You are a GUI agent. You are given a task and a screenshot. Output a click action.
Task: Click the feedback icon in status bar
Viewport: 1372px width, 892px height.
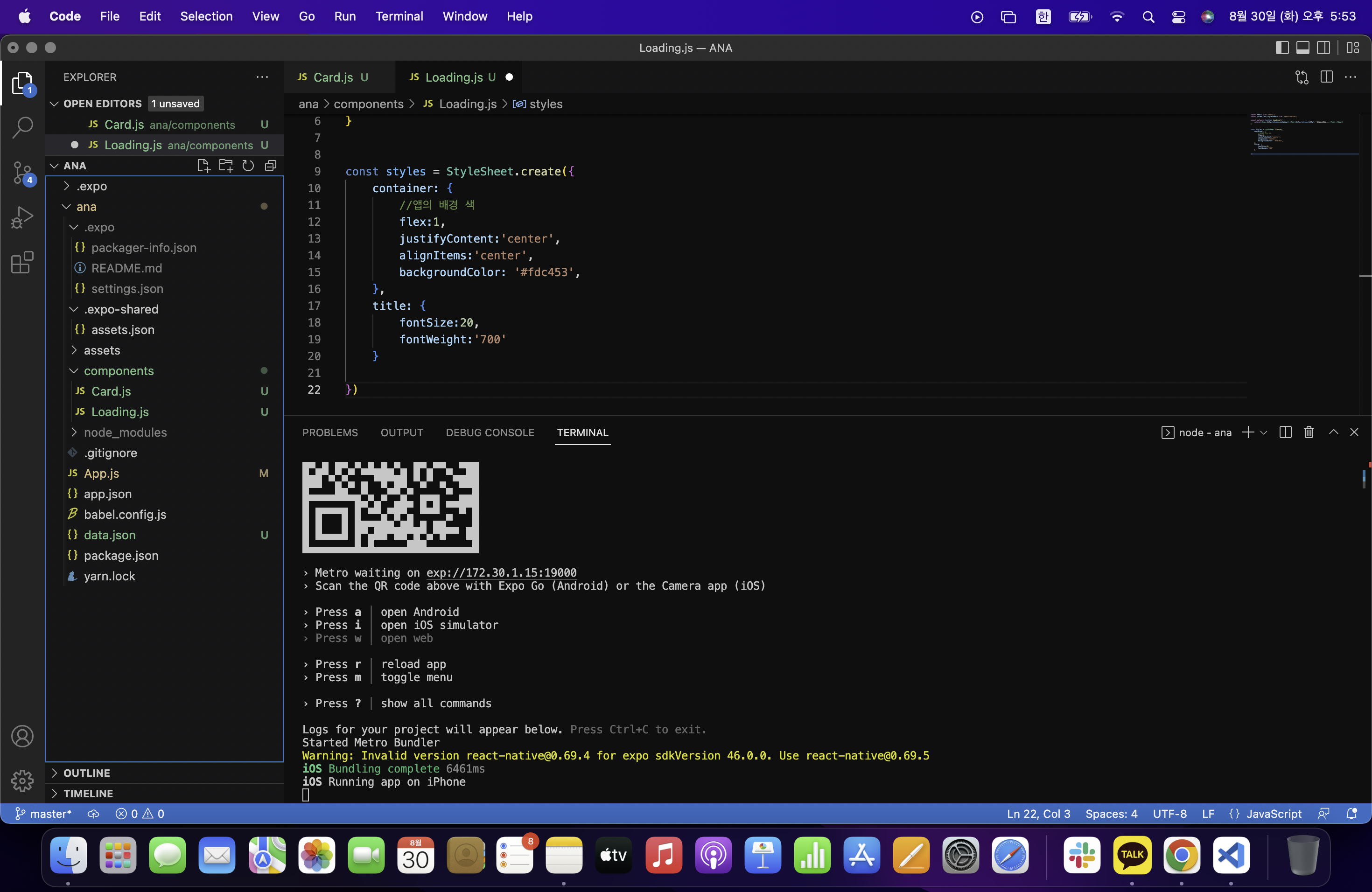1323,814
